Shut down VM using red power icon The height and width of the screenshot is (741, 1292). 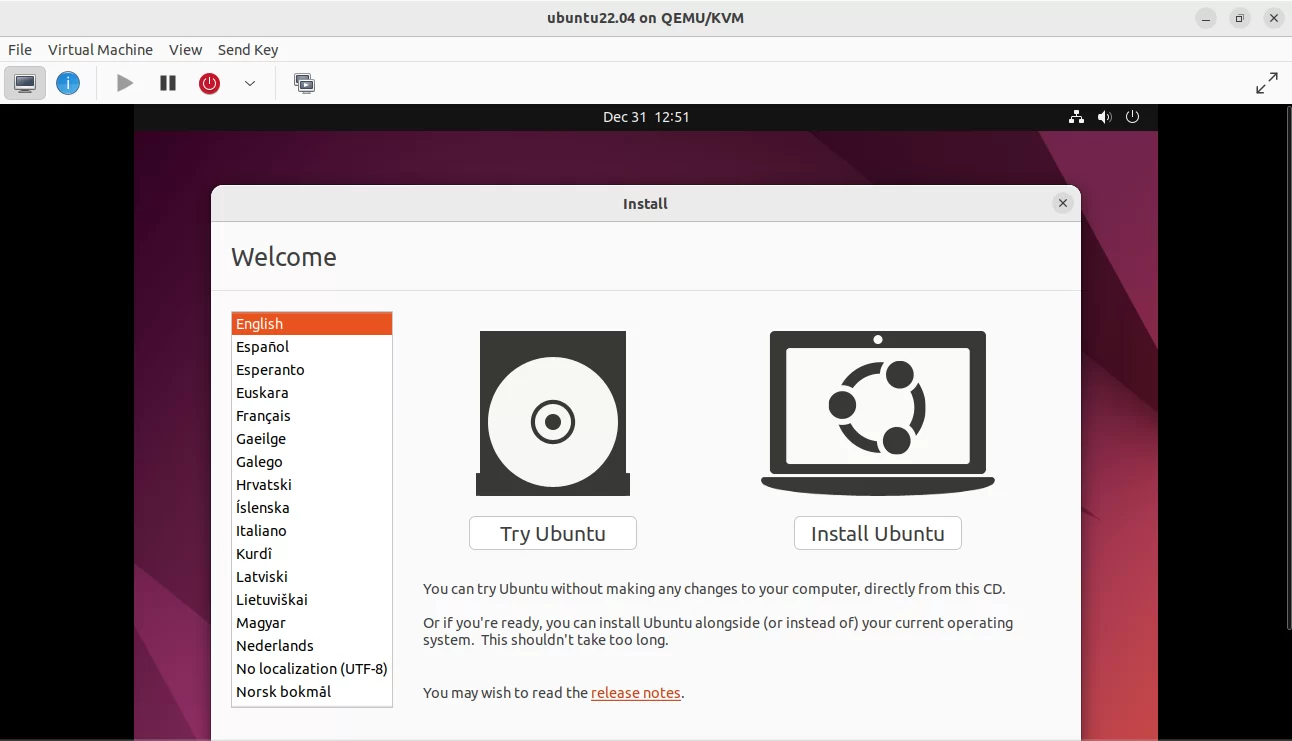click(x=209, y=83)
